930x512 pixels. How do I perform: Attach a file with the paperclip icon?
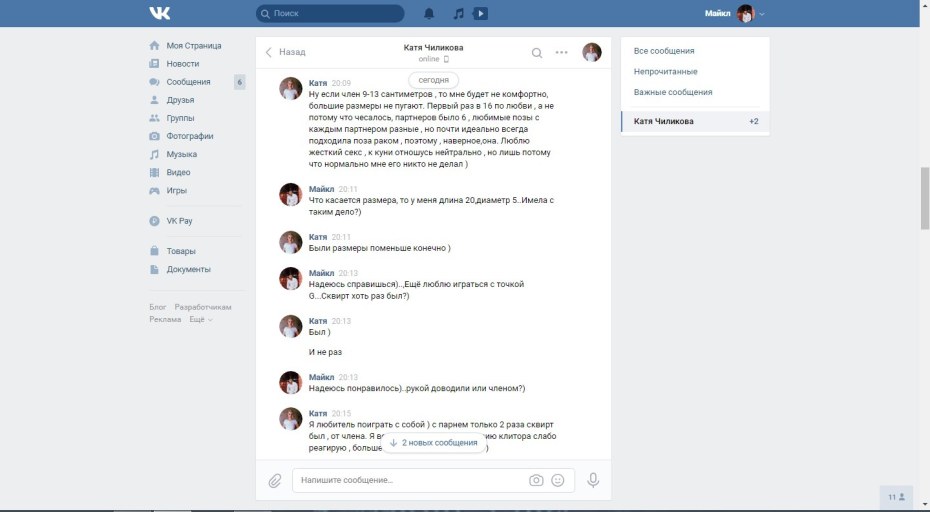coord(275,481)
